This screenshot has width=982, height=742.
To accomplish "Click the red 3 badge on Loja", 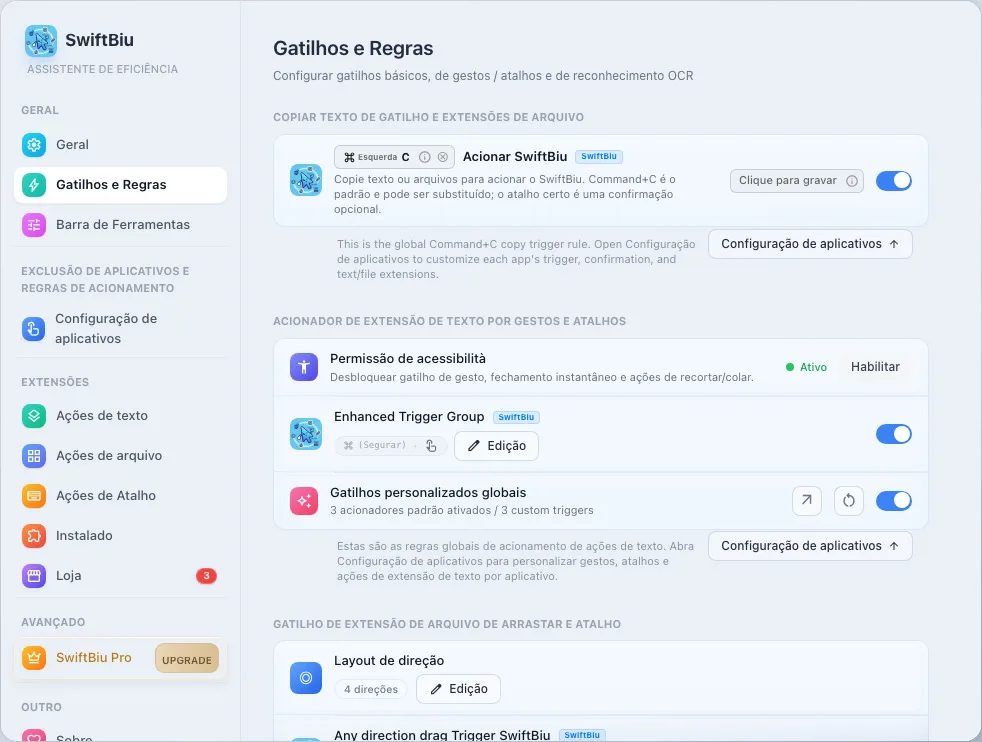I will pyautogui.click(x=206, y=576).
